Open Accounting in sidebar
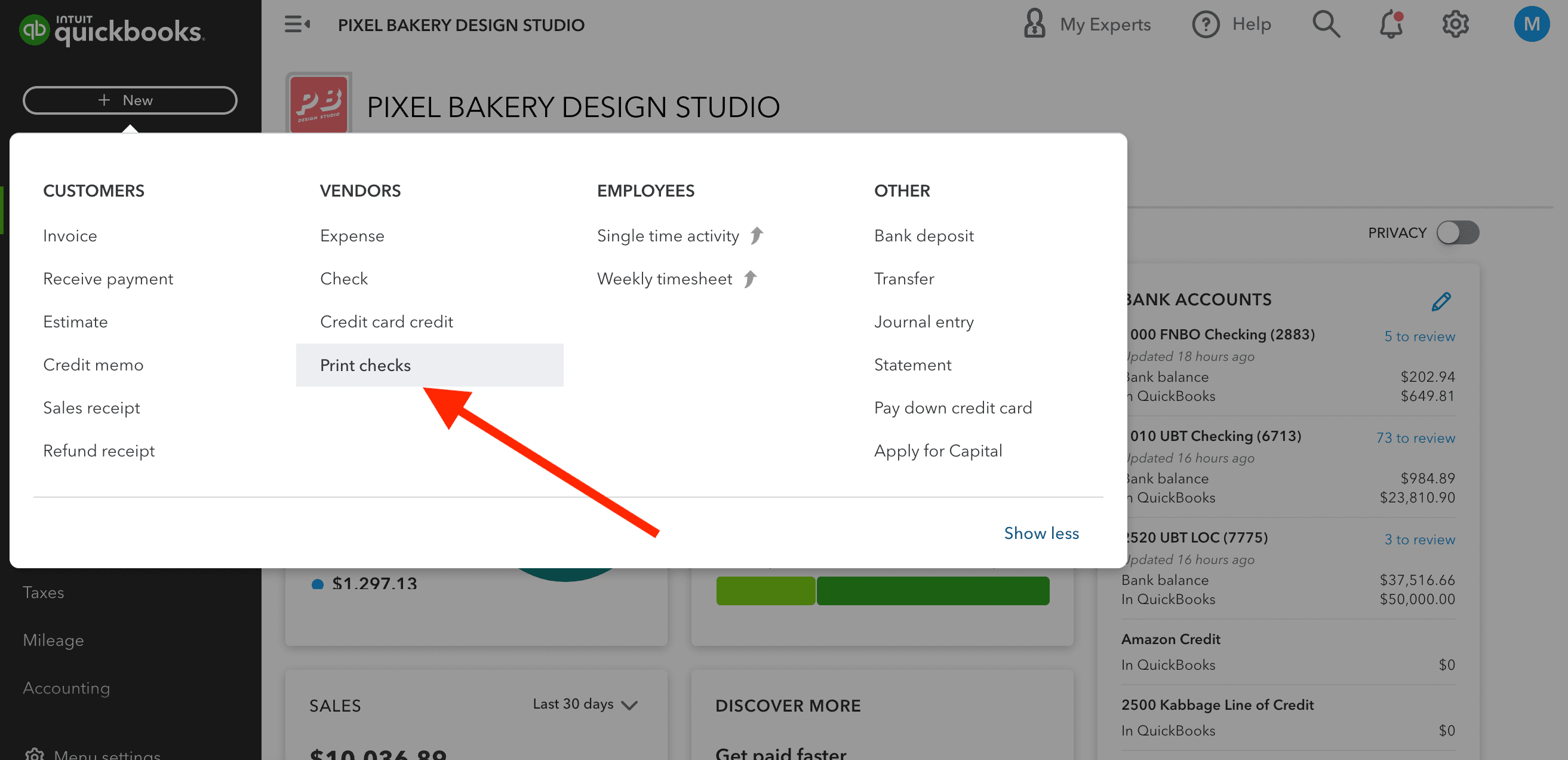This screenshot has width=1568, height=760. (66, 688)
